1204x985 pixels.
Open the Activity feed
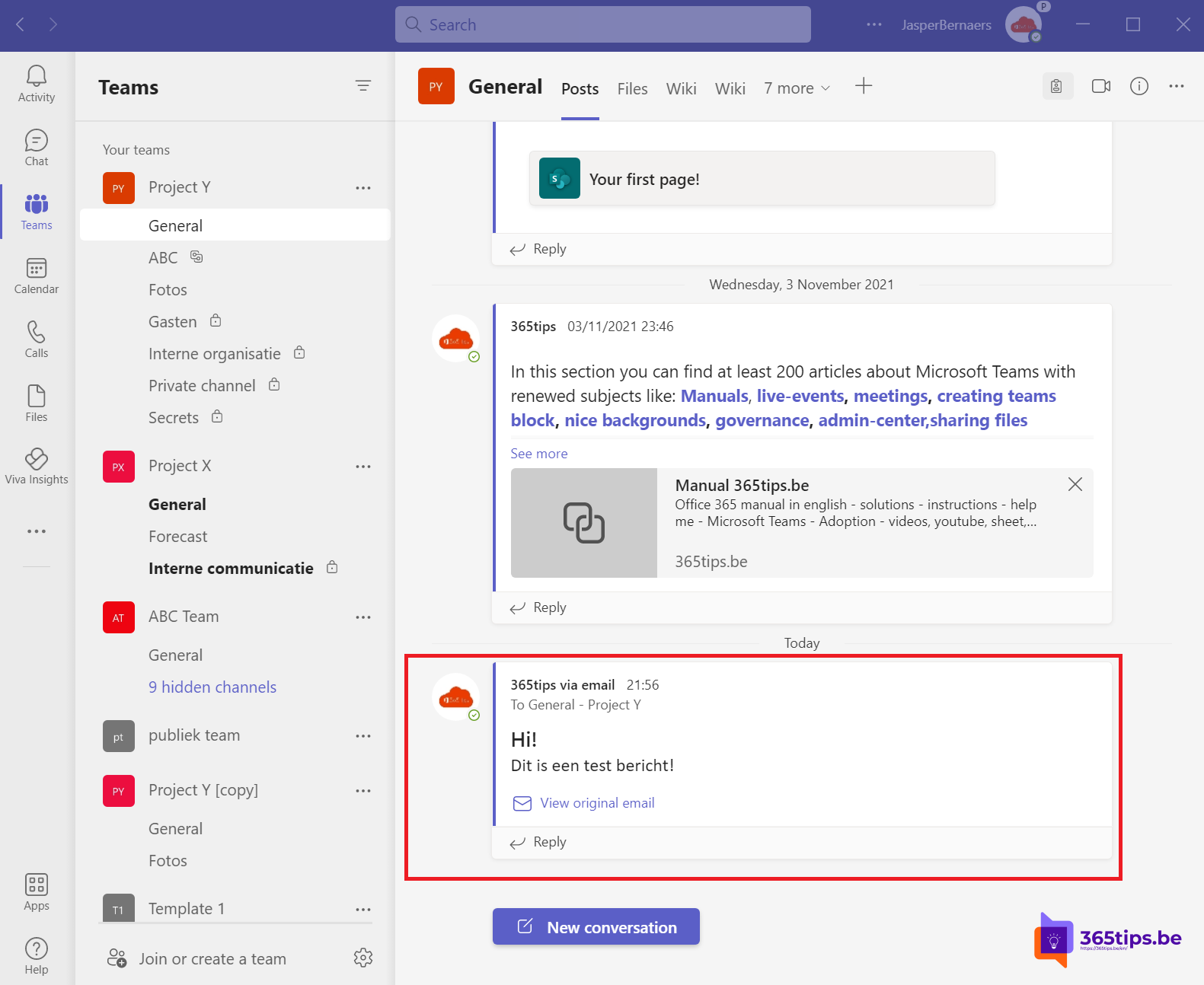point(37,84)
